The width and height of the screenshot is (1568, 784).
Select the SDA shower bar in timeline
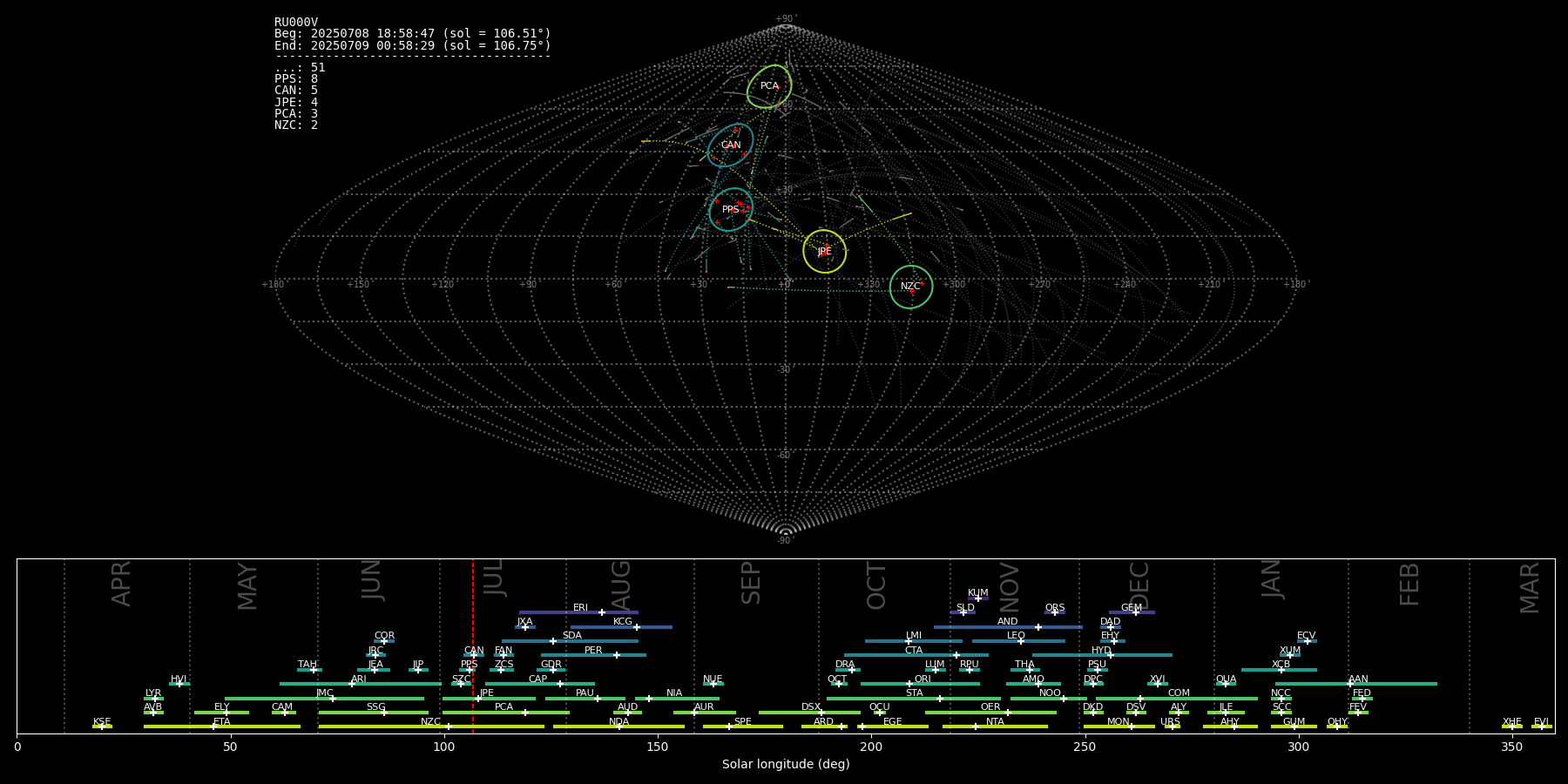point(570,641)
